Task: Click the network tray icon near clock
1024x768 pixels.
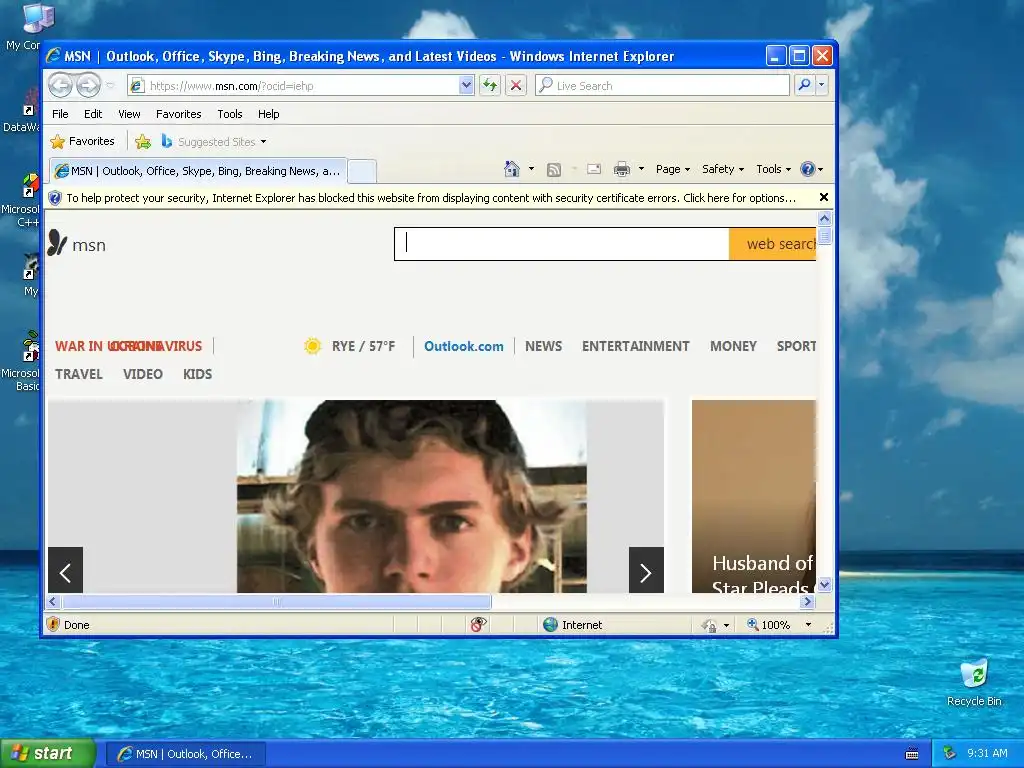Action: point(950,753)
